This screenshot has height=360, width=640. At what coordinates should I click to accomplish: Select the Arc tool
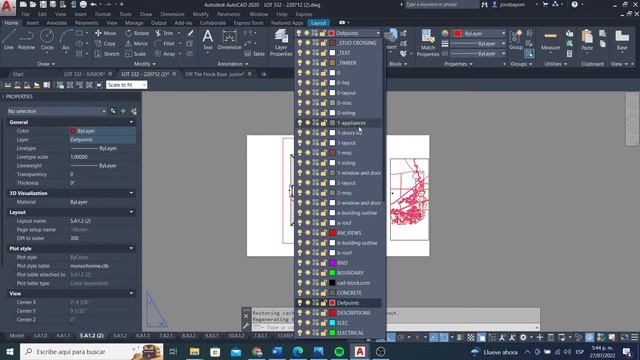pyautogui.click(x=66, y=40)
